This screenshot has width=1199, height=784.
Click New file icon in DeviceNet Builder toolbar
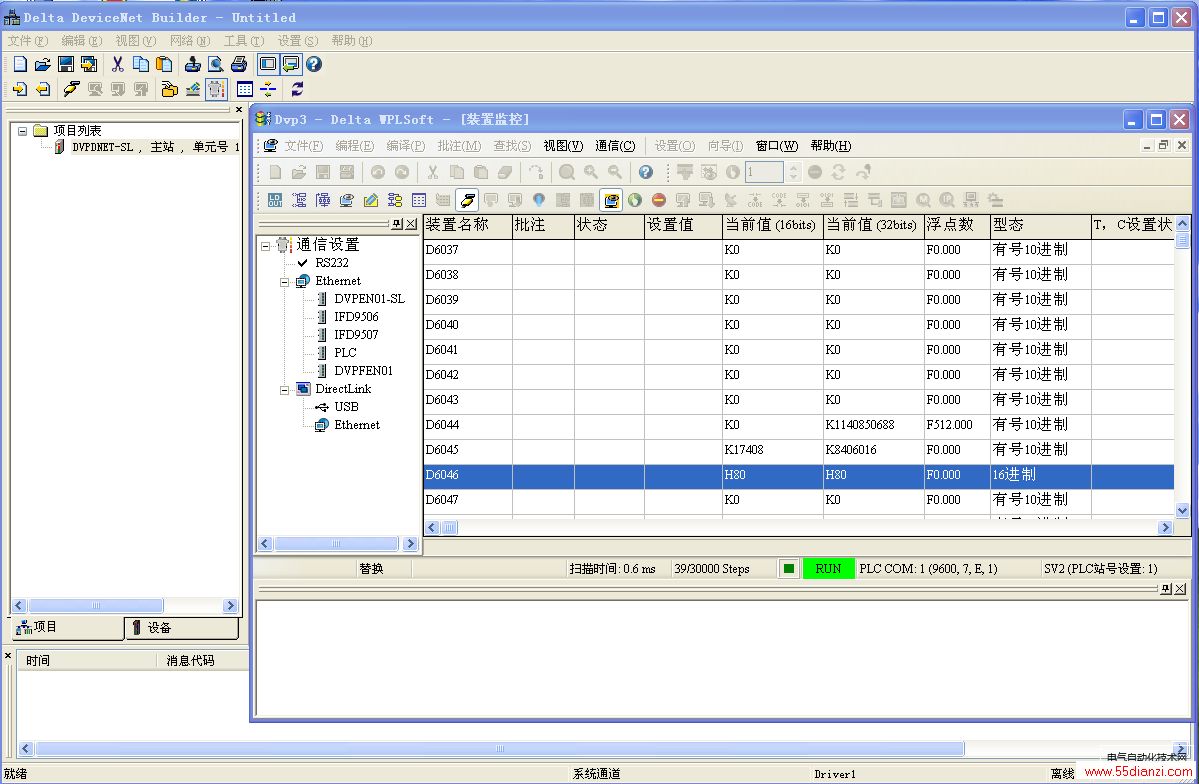click(x=21, y=64)
